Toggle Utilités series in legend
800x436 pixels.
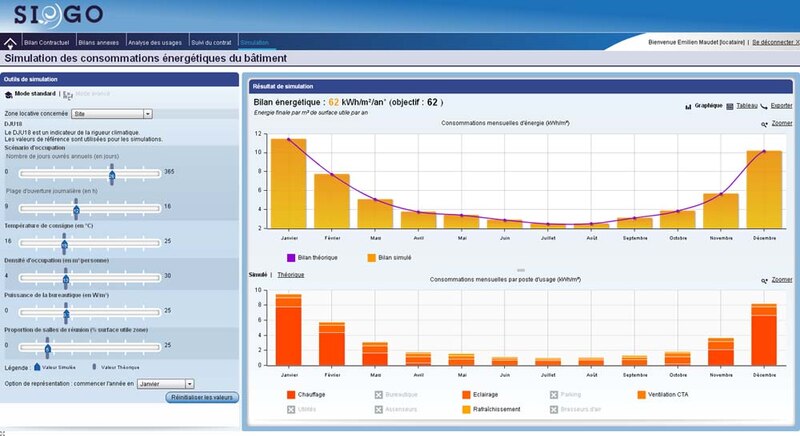(x=291, y=409)
